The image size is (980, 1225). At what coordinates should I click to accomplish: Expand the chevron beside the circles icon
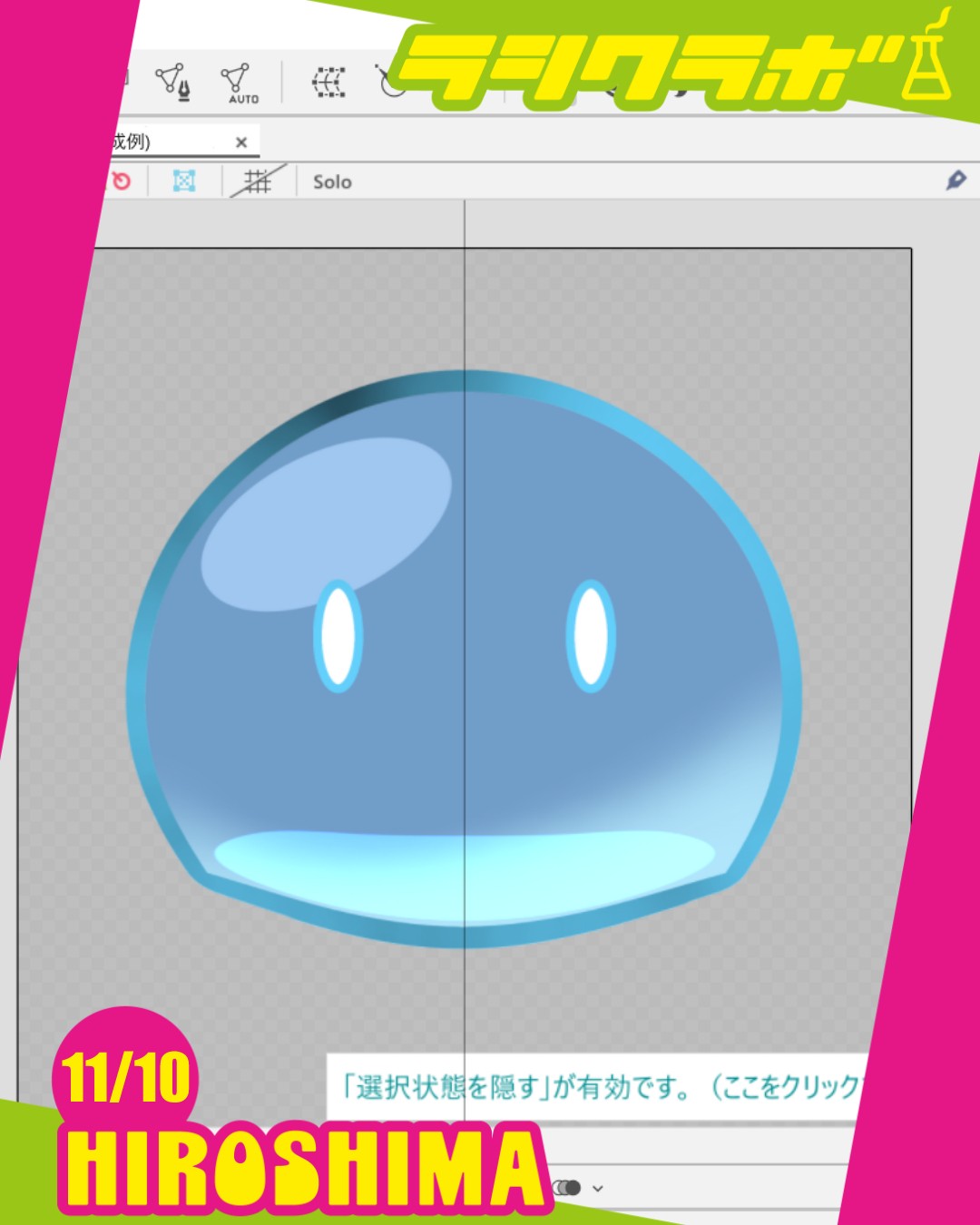tap(598, 1188)
